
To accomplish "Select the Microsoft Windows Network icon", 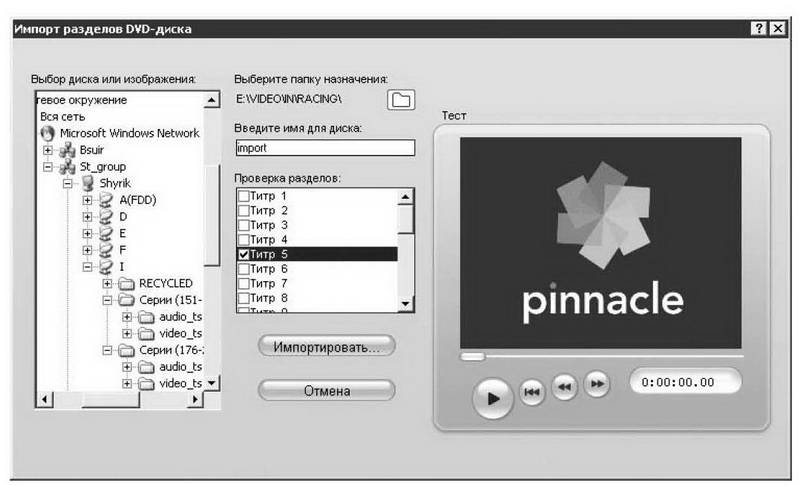I will [47, 133].
